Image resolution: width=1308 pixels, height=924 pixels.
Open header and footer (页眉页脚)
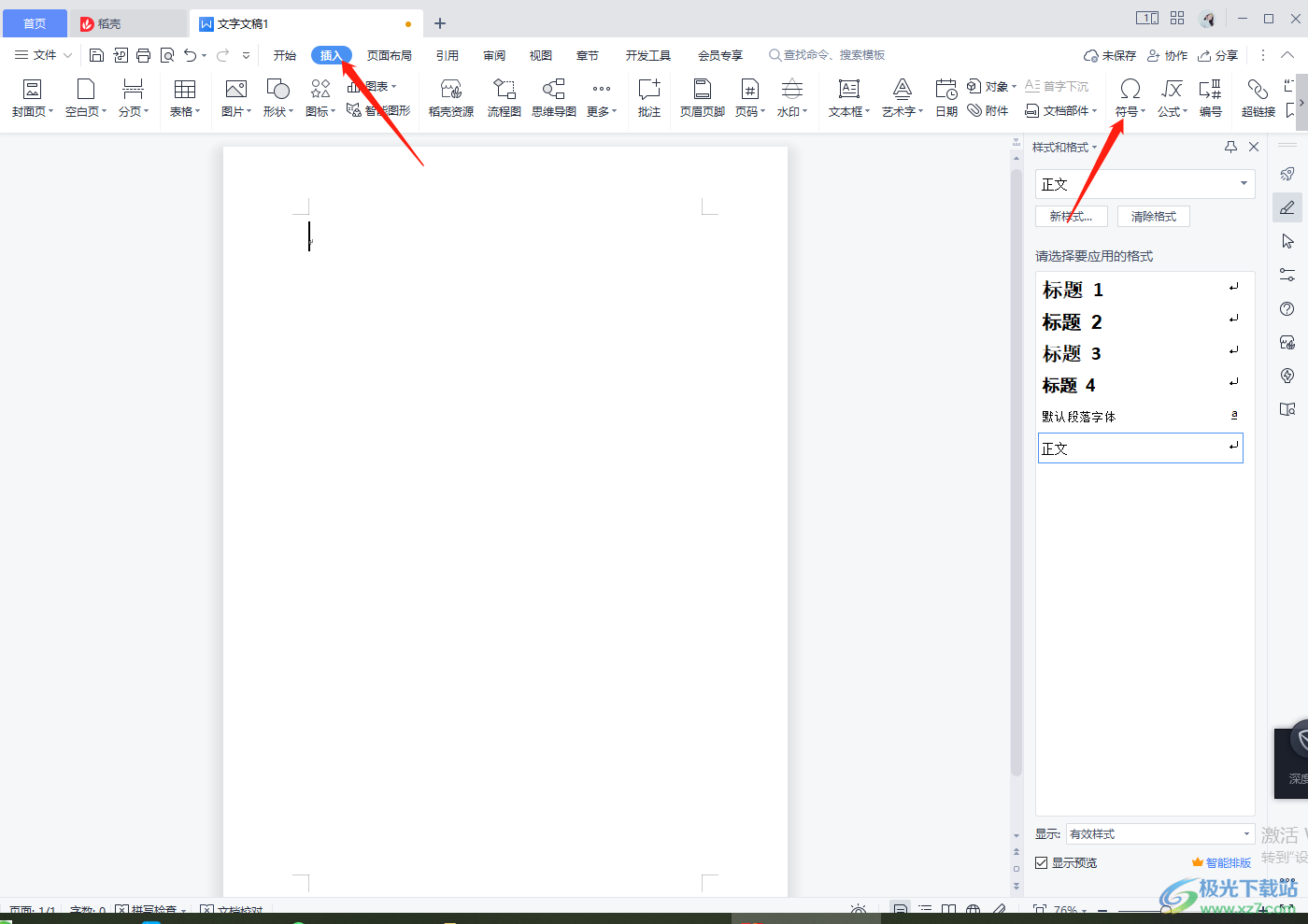pos(703,98)
